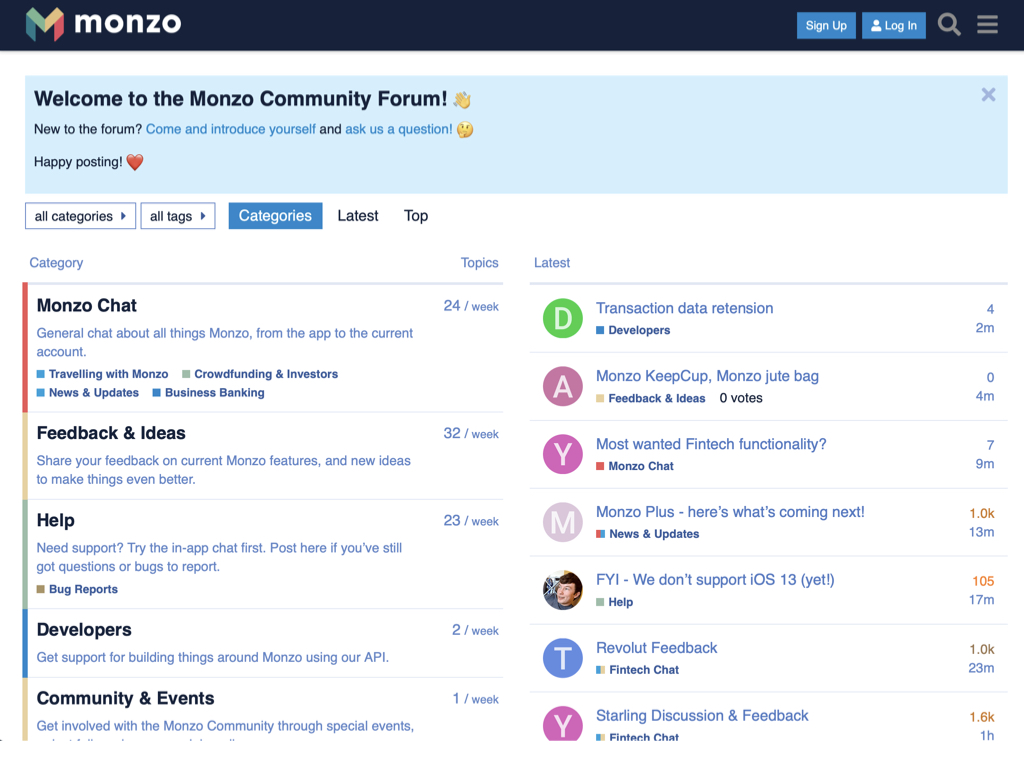The height and width of the screenshot is (768, 1024).
Task: Click the green D avatar next to Transaction data retension
Action: click(562, 318)
